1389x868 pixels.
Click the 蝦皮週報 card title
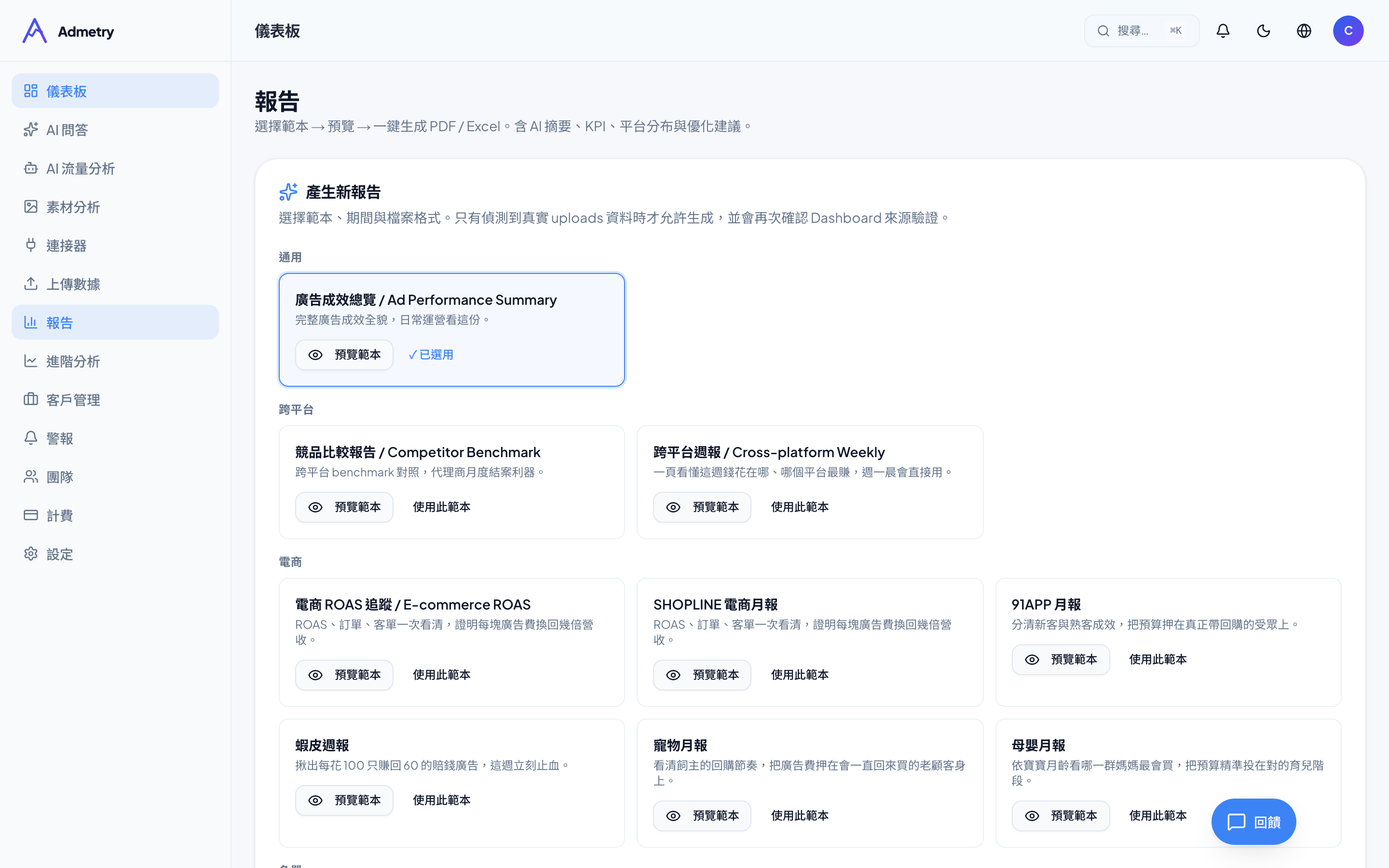pyautogui.click(x=322, y=745)
